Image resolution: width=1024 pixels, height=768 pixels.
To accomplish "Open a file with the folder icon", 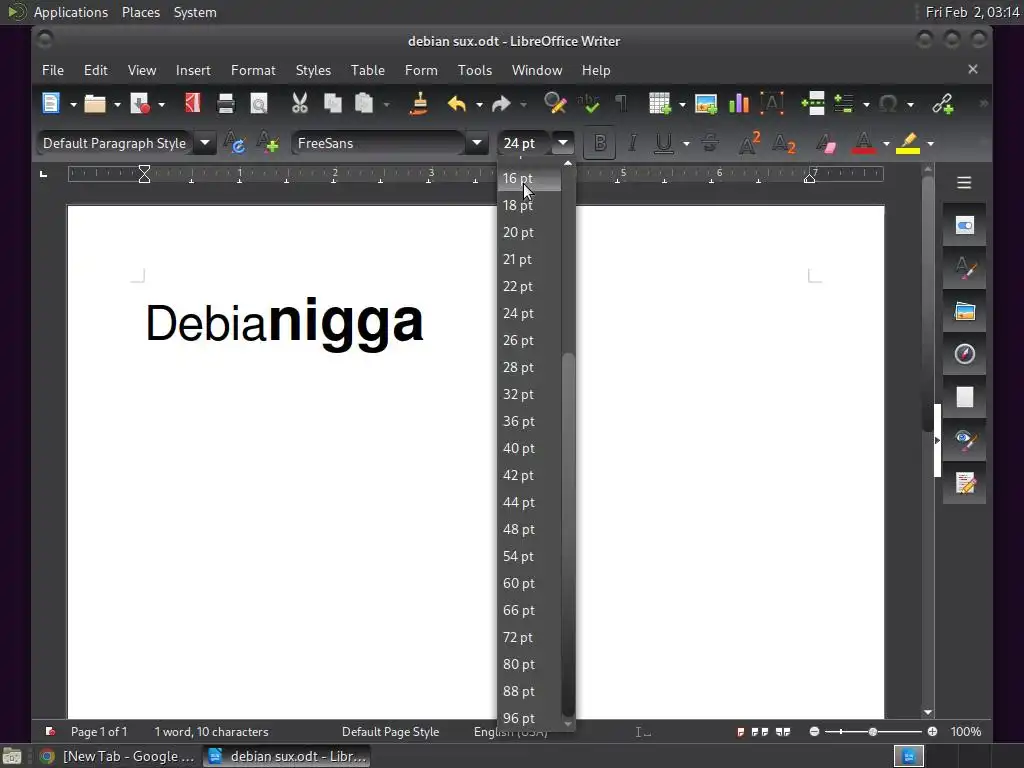I will point(95,103).
